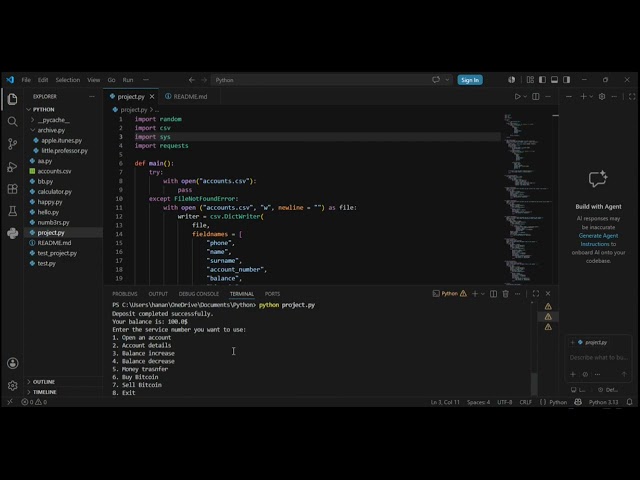640x480 pixels.
Task: Expand the __pycache__ folder
Action: pyautogui.click(x=53, y=120)
